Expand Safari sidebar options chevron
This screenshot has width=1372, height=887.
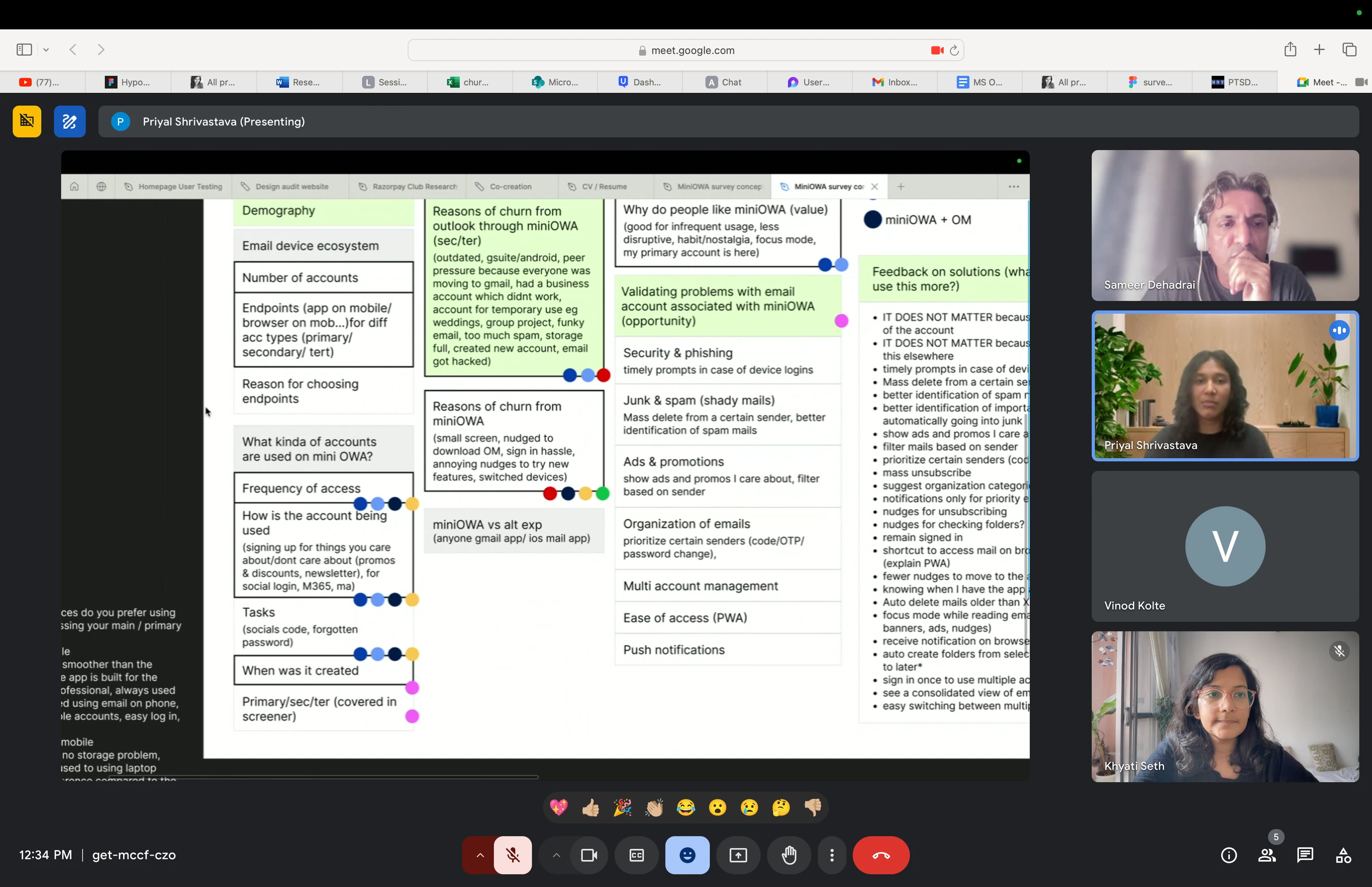(x=46, y=50)
